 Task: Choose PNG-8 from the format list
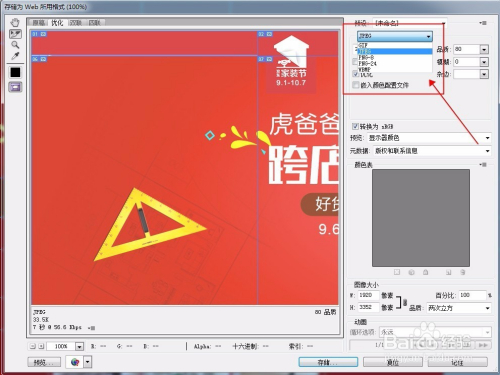(395, 57)
